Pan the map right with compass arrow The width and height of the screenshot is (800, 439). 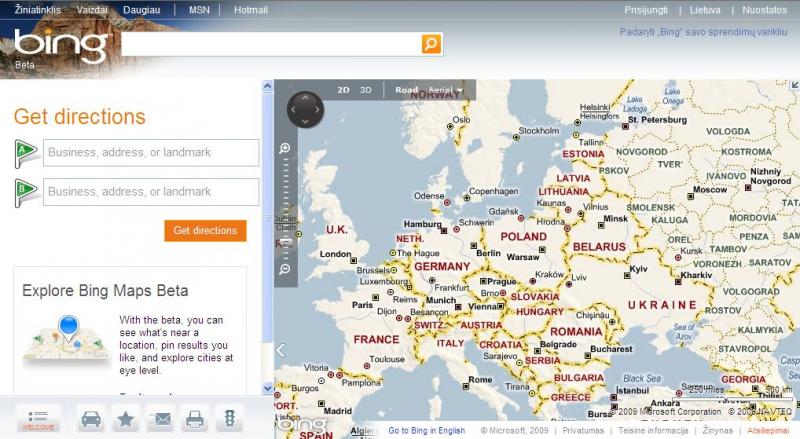[x=317, y=110]
